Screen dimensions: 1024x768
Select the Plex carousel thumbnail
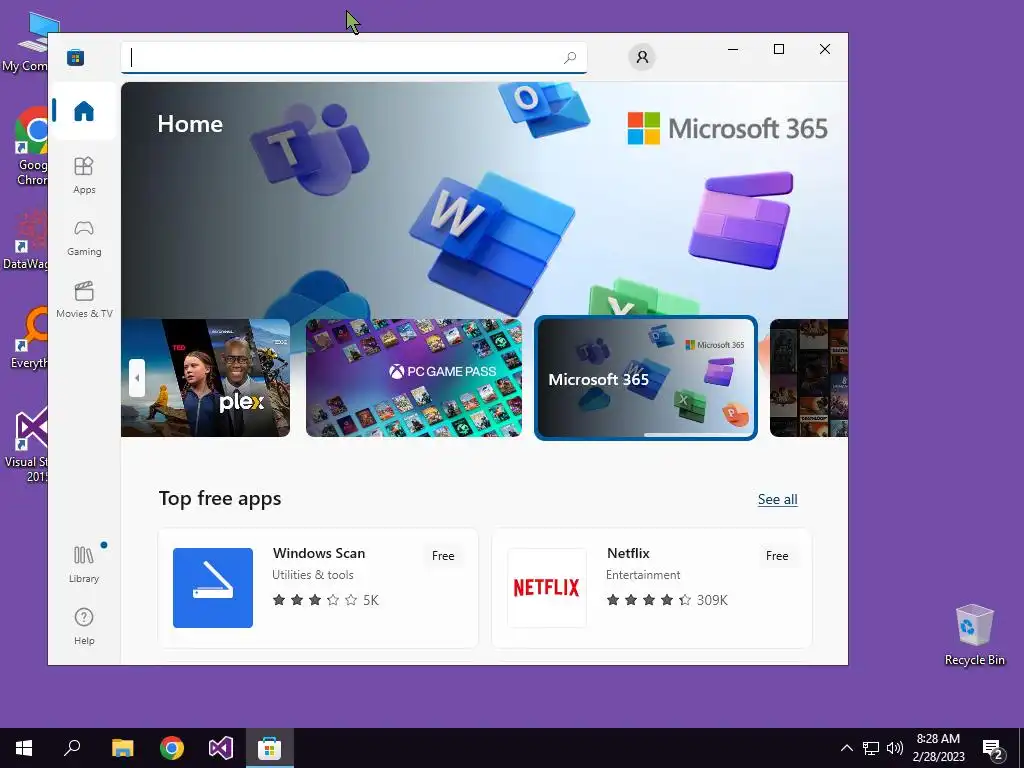point(206,377)
